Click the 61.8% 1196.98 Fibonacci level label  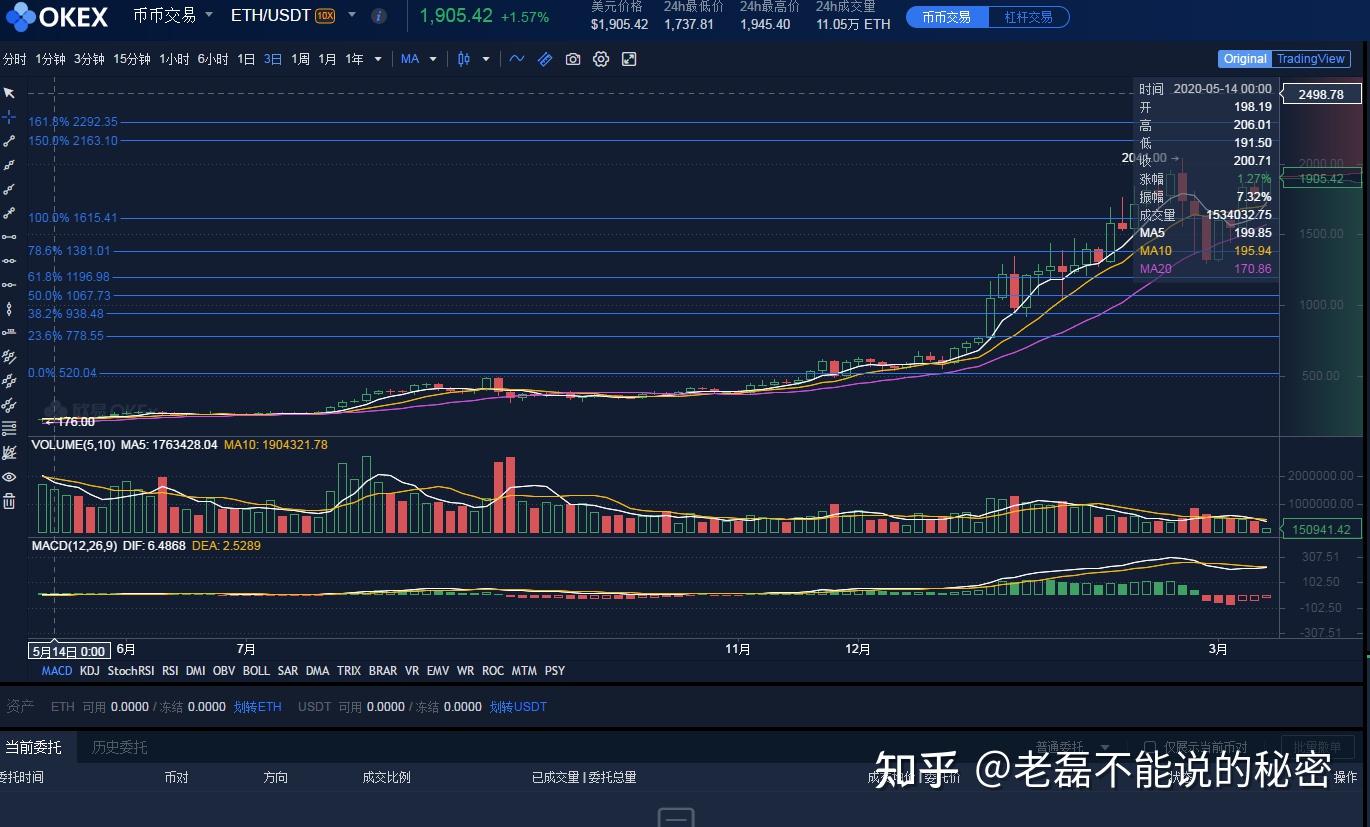(x=69, y=277)
